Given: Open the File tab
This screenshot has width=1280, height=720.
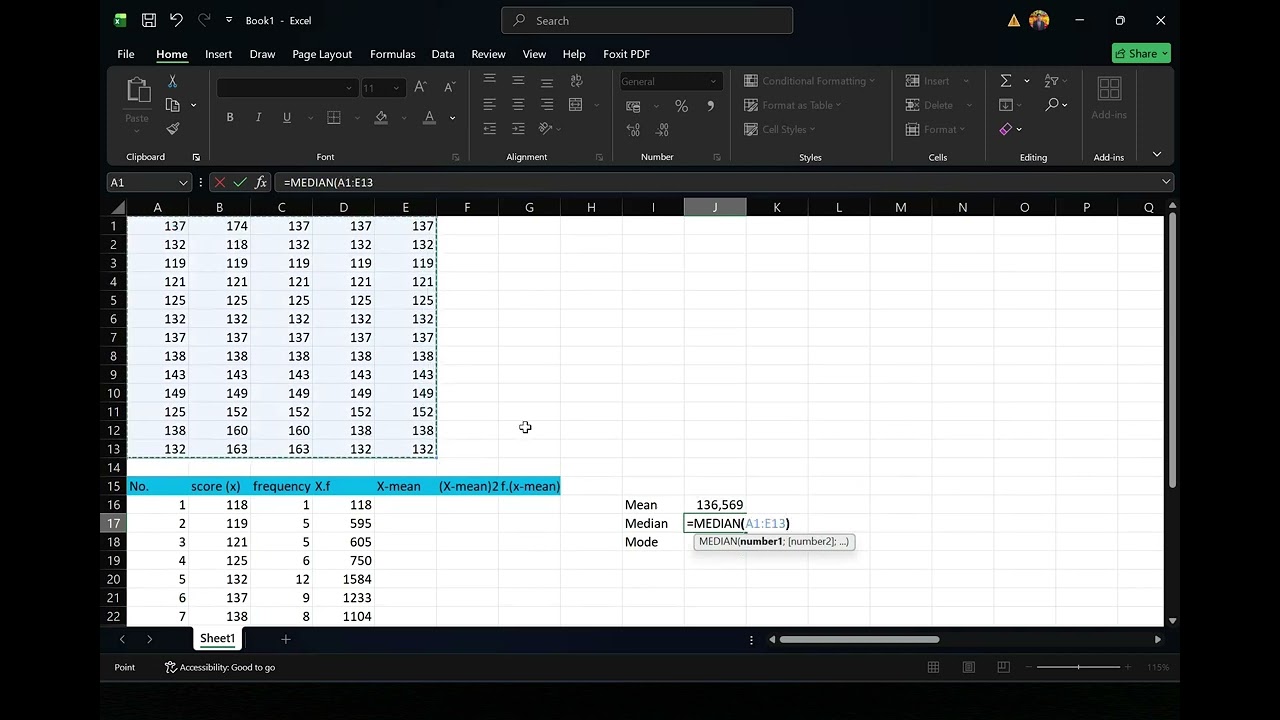Looking at the screenshot, I should pyautogui.click(x=126, y=54).
